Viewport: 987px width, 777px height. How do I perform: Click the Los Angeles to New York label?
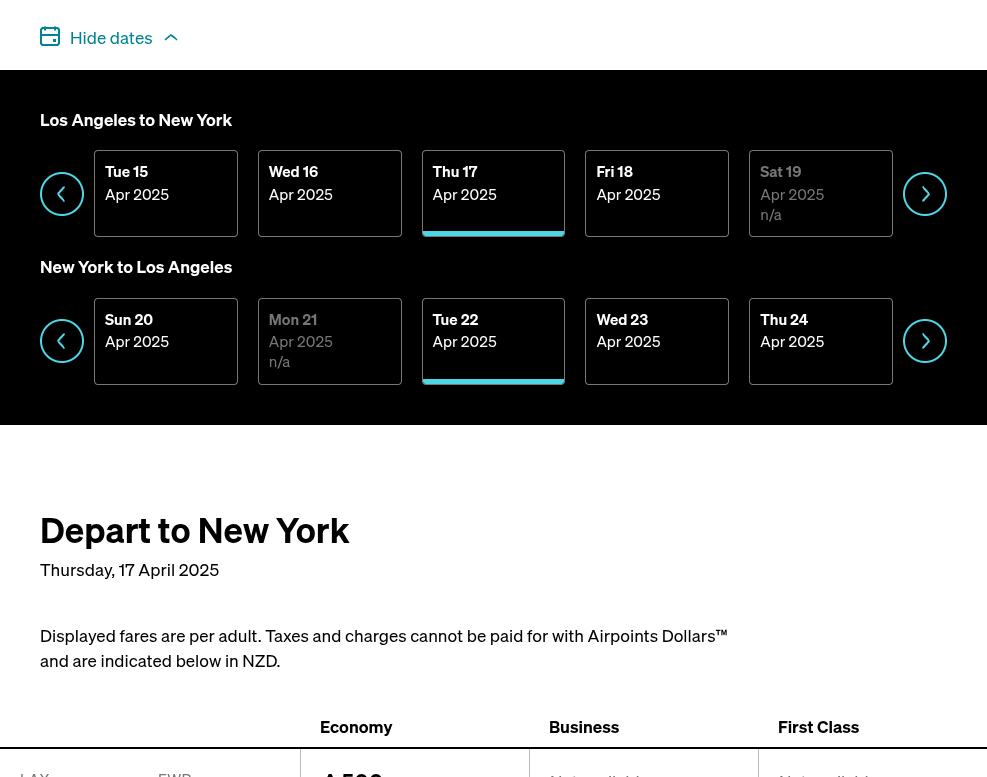(136, 120)
